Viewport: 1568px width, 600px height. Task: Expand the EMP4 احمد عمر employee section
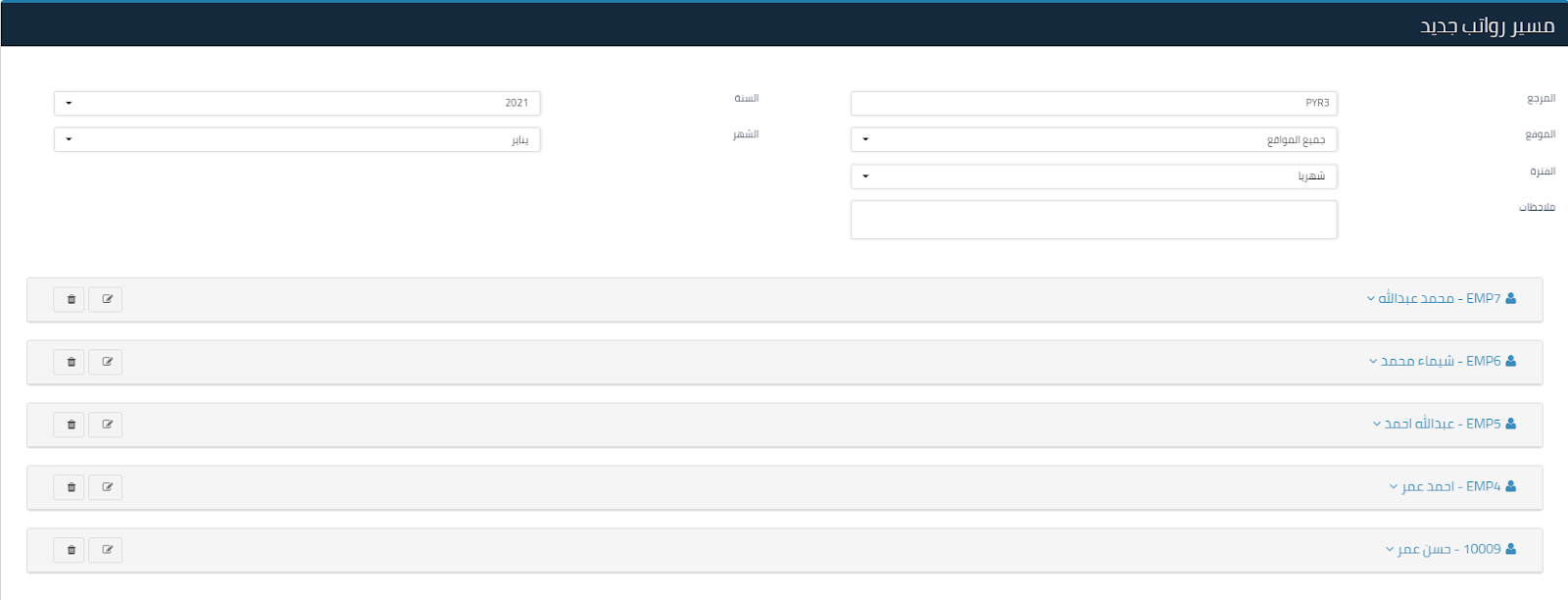pos(1450,486)
